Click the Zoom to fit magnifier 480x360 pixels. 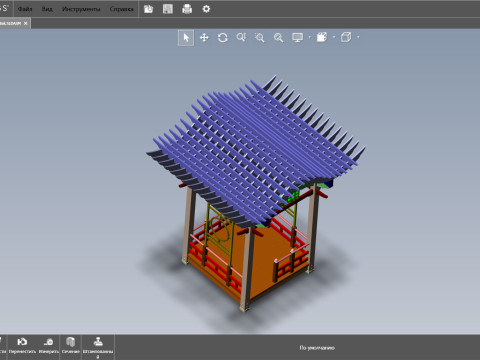pos(278,38)
